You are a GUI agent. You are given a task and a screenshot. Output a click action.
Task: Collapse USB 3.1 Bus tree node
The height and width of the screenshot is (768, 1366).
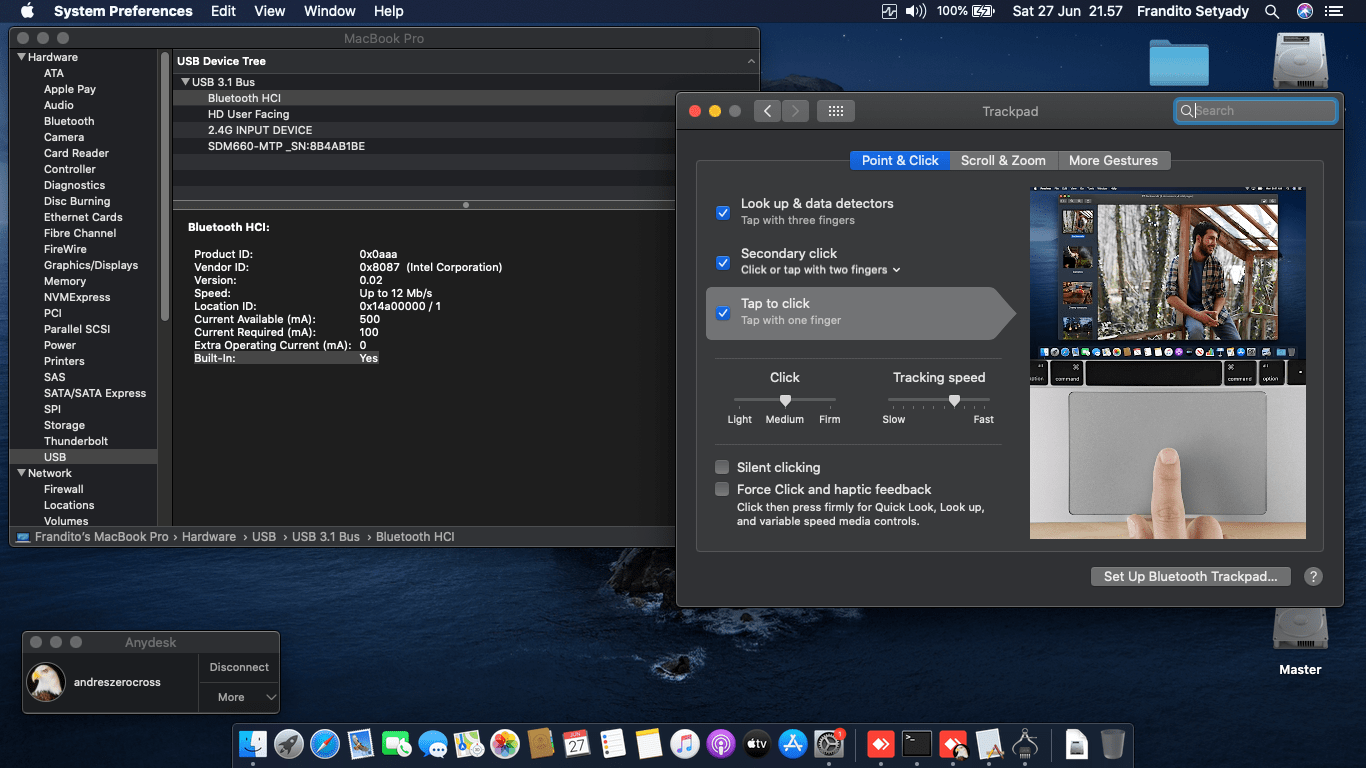pos(185,82)
